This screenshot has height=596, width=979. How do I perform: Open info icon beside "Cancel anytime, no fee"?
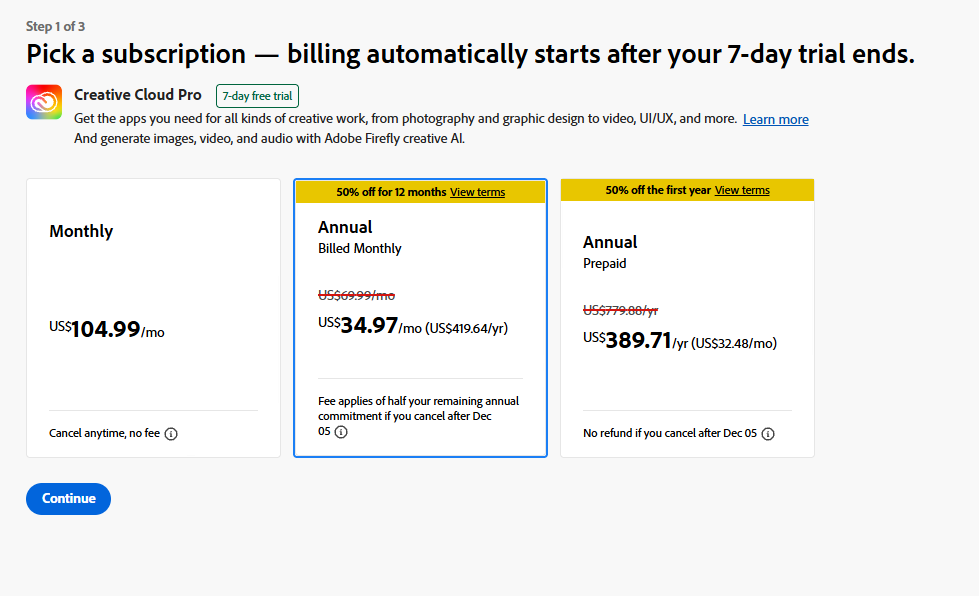(171, 434)
